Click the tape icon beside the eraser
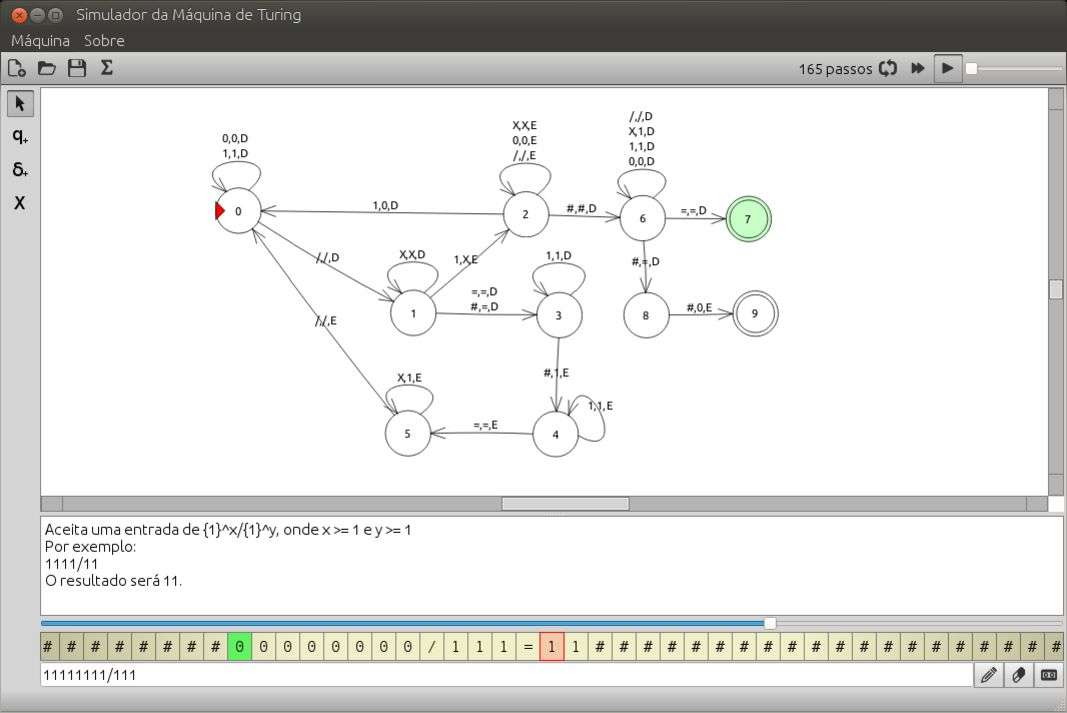 (1049, 675)
